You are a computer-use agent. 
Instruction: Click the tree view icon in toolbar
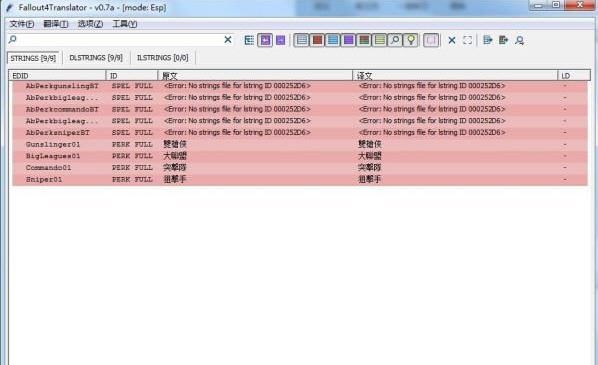click(249, 40)
